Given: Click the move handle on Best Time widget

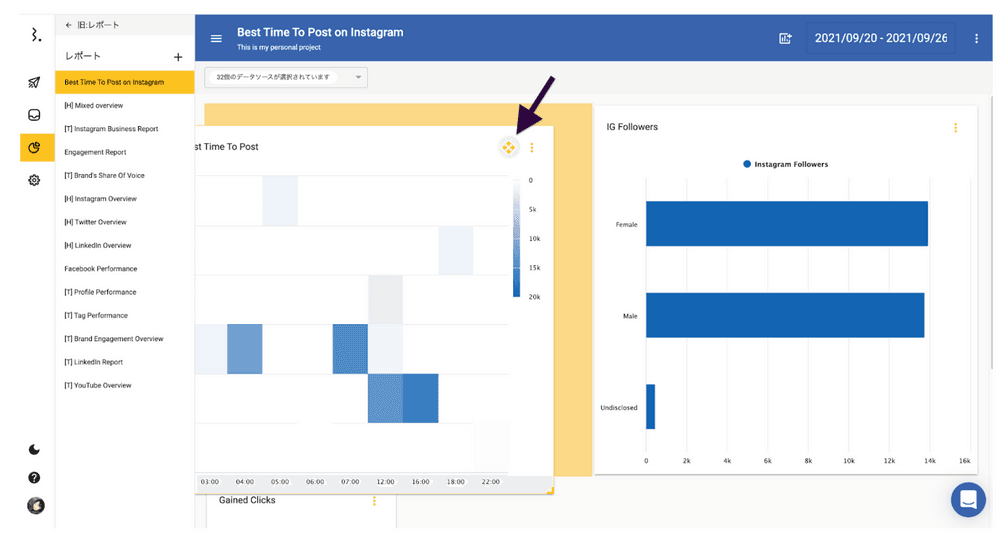Looking at the screenshot, I should tap(509, 148).
